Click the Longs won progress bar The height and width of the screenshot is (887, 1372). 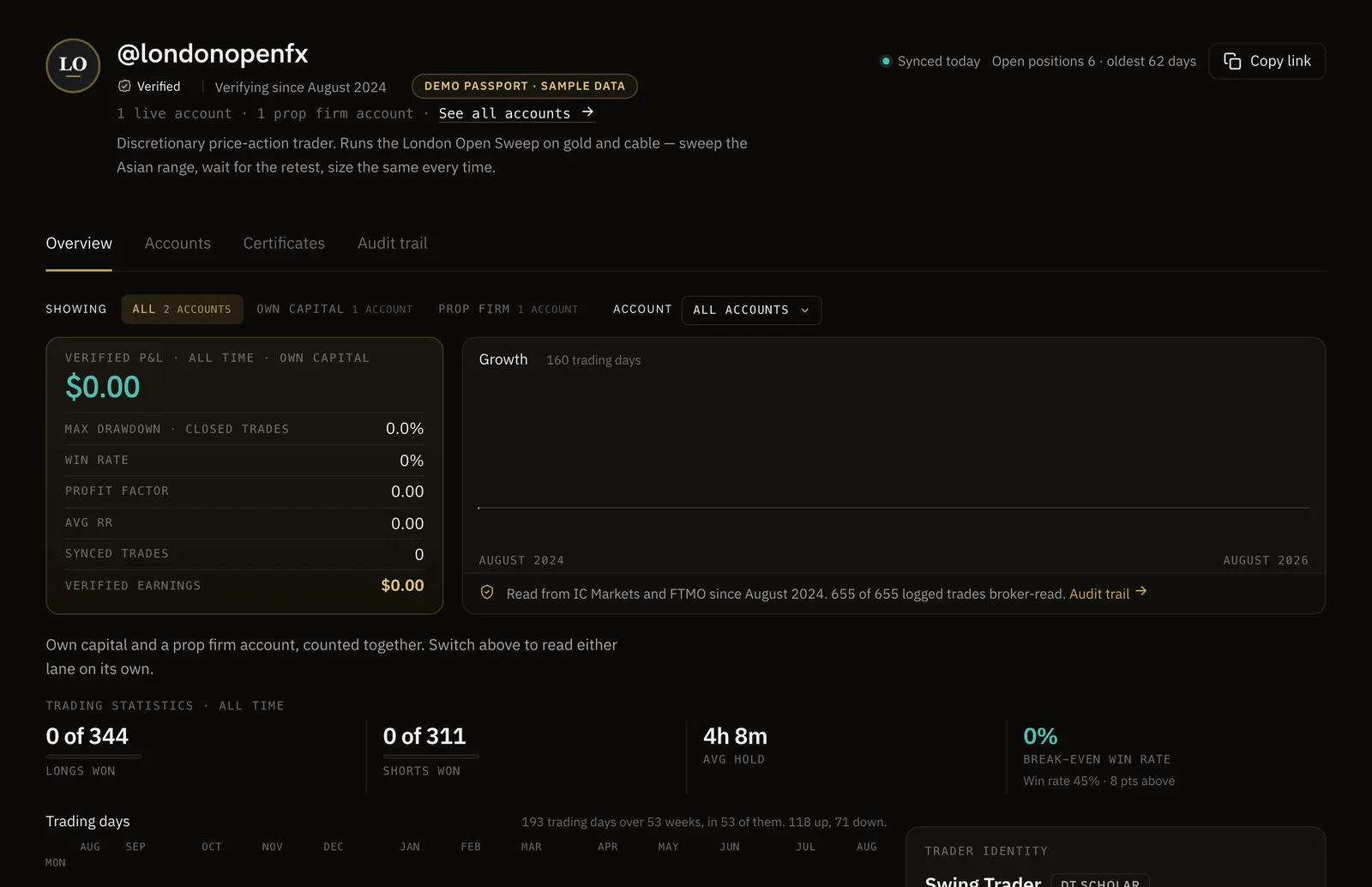click(93, 757)
